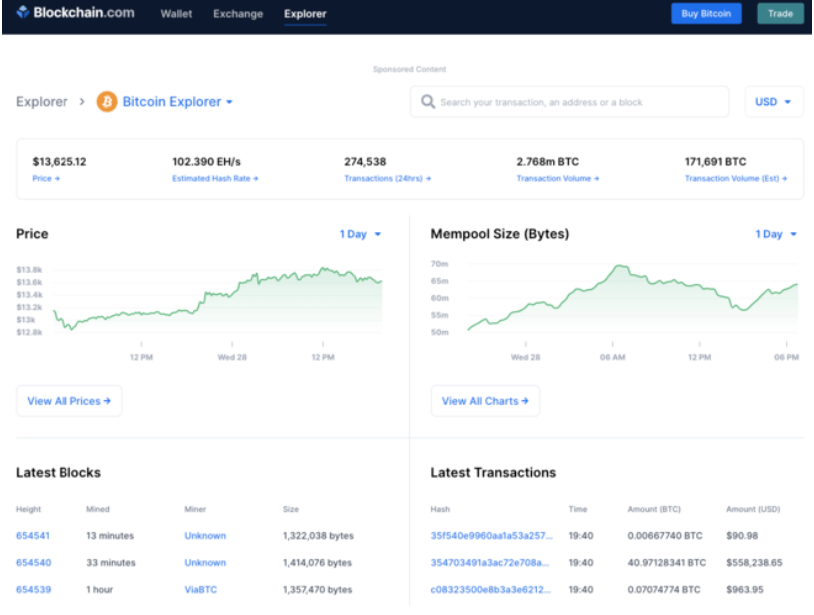Go to the Exchange tab
This screenshot has width=814, height=615.
(x=238, y=14)
